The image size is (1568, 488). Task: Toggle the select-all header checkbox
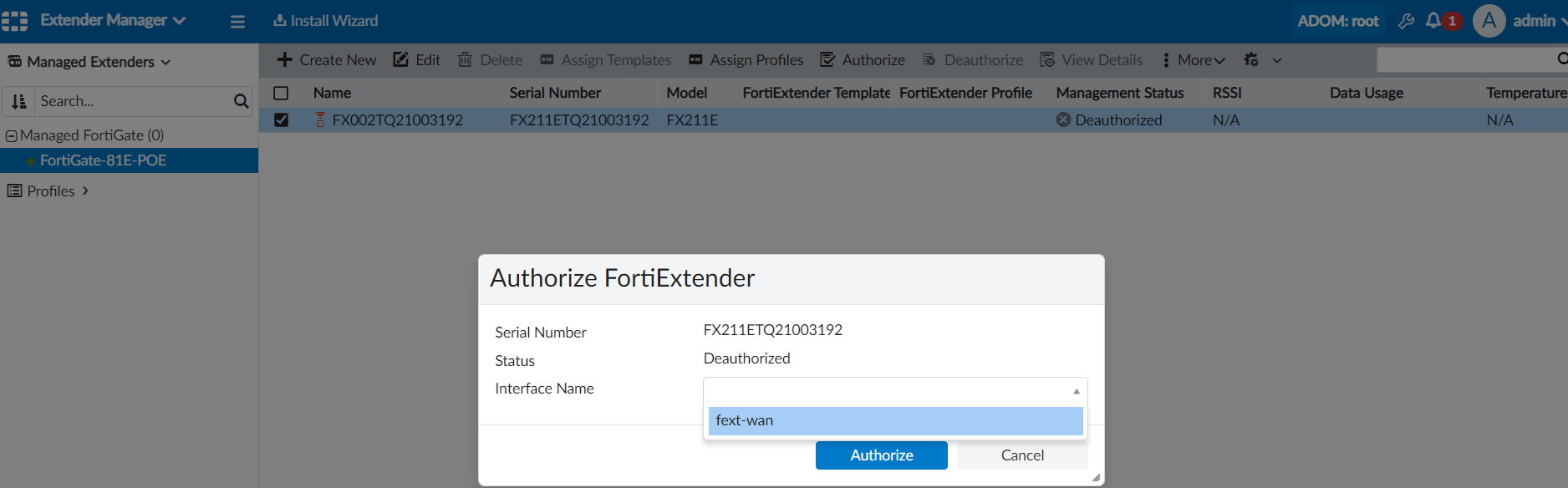(282, 93)
